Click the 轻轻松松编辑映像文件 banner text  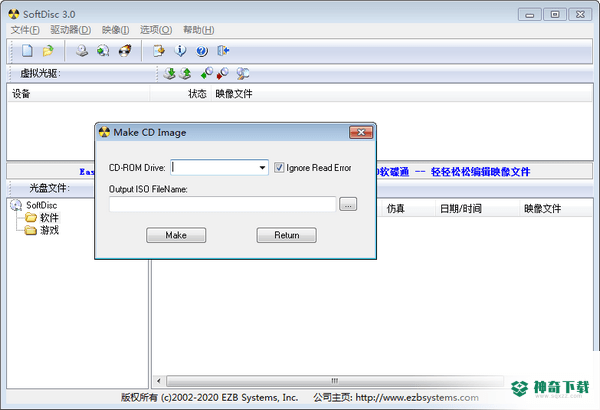[x=480, y=172]
